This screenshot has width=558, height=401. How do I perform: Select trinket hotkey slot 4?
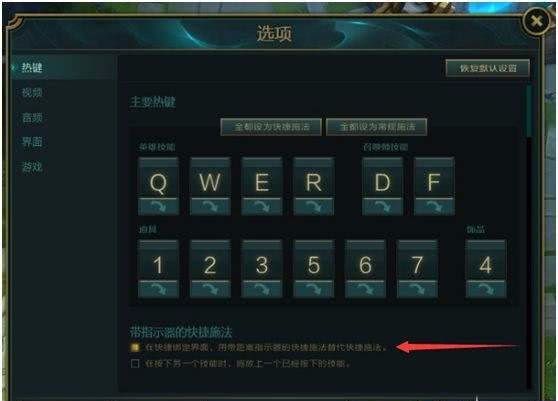coord(486,261)
